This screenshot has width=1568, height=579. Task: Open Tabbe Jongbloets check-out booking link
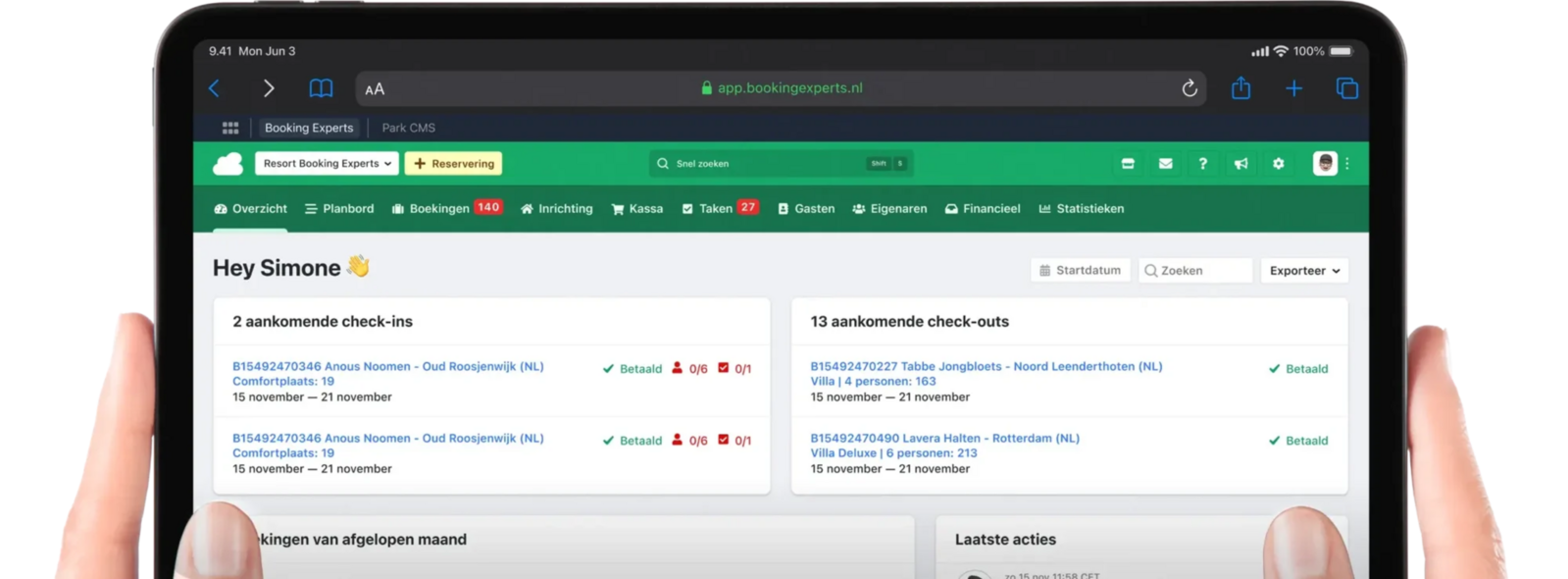(x=986, y=367)
